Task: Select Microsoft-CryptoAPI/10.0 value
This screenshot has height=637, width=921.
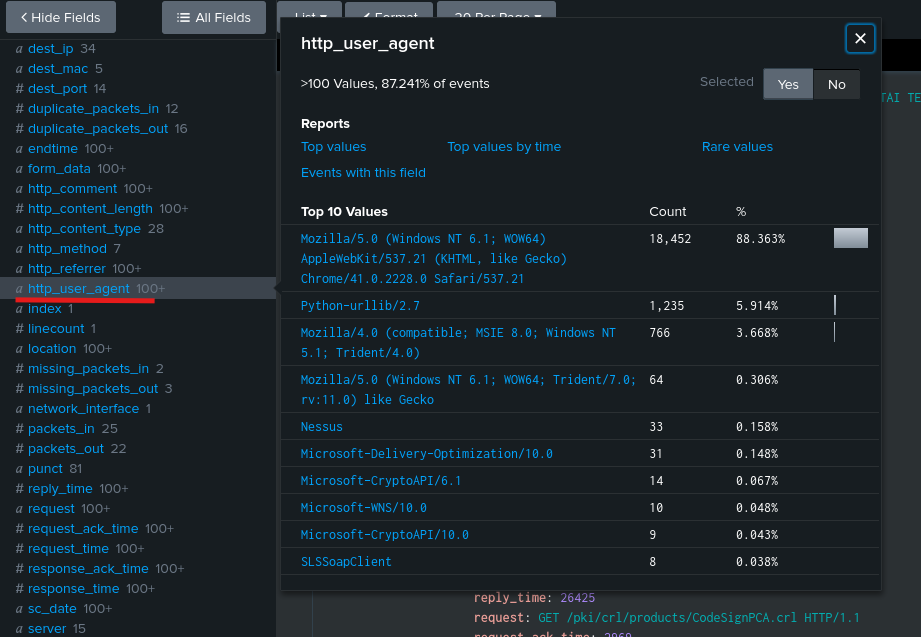Action: (x=385, y=535)
